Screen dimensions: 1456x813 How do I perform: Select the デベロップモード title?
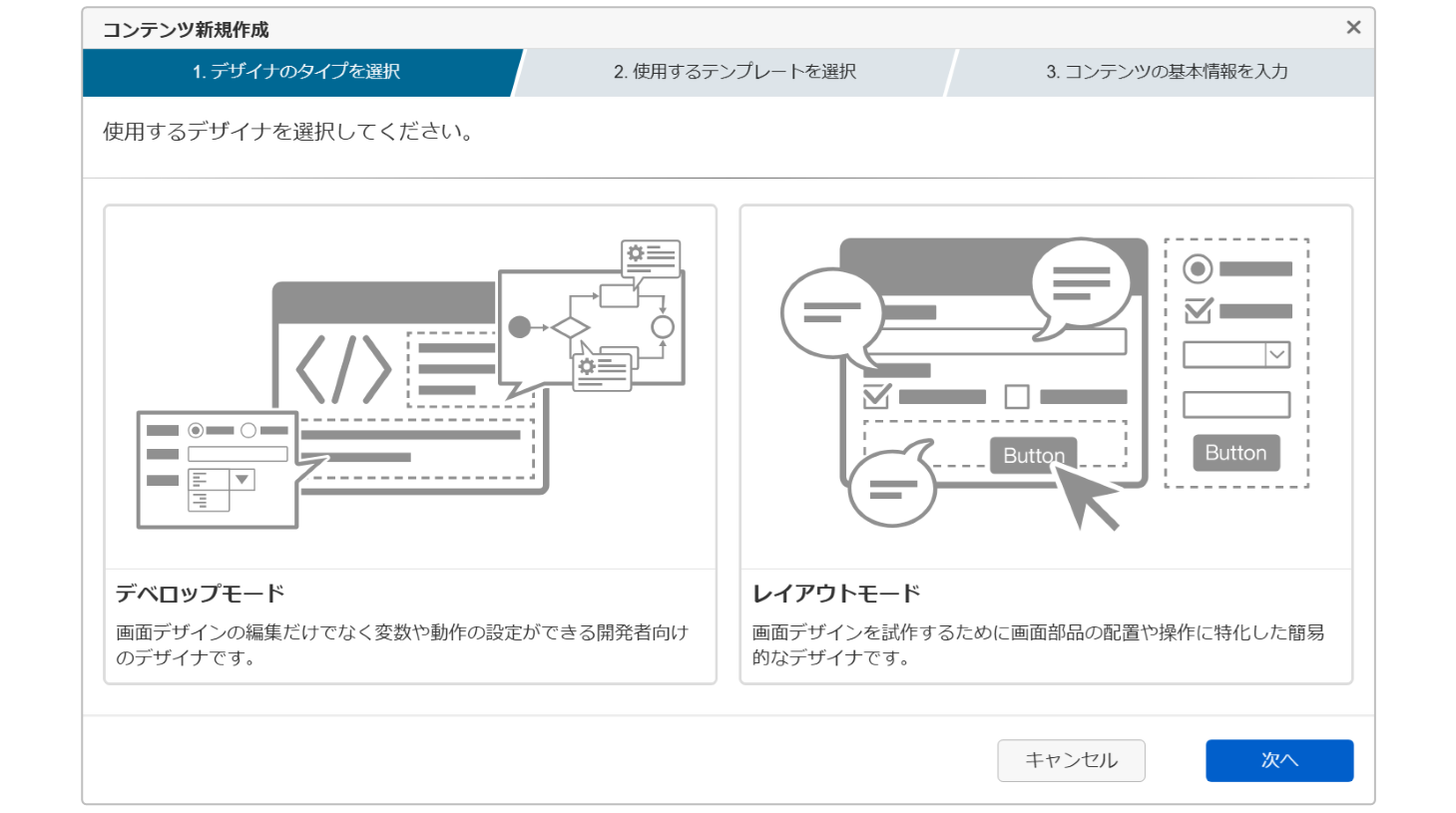pyautogui.click(x=201, y=594)
